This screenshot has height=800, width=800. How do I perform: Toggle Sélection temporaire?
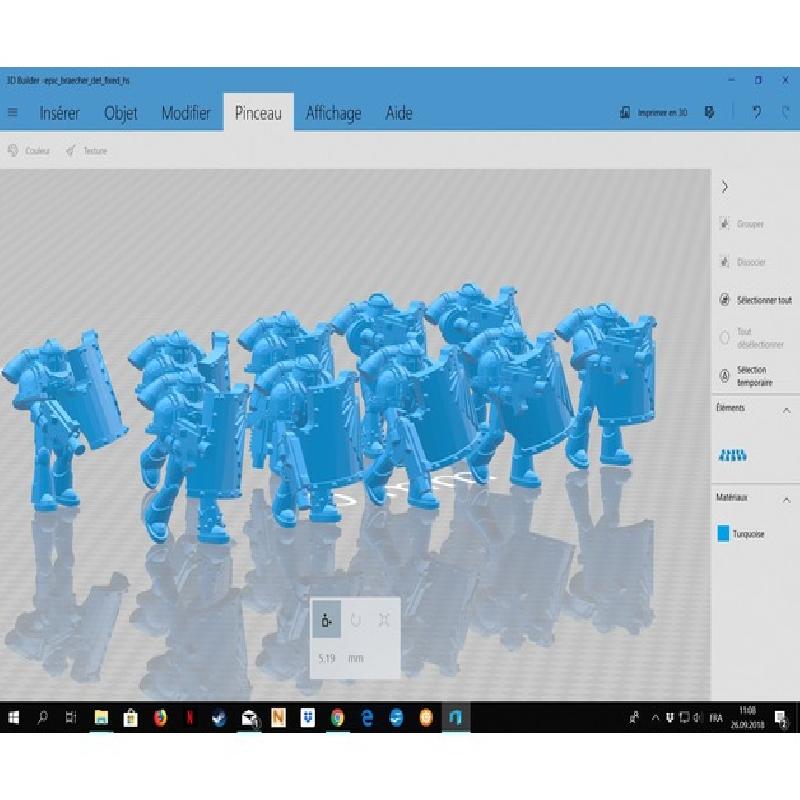pyautogui.click(x=746, y=376)
